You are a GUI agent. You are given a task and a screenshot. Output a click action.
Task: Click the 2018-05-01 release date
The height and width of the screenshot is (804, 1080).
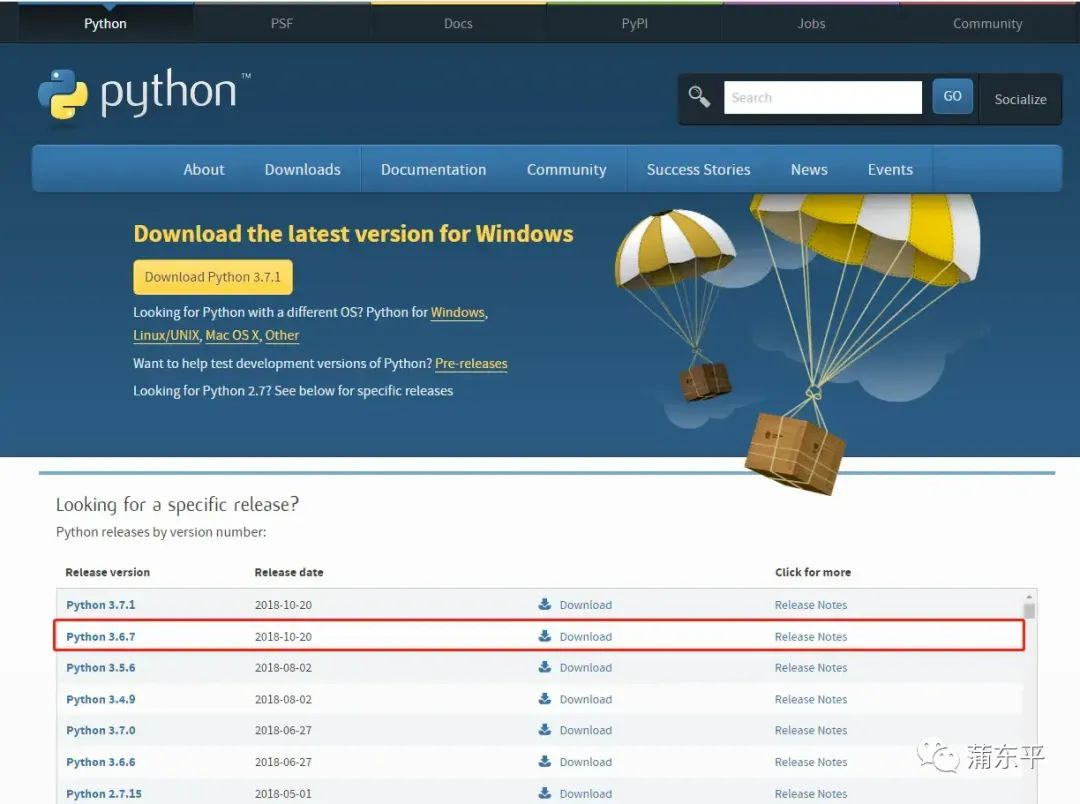pyautogui.click(x=283, y=794)
